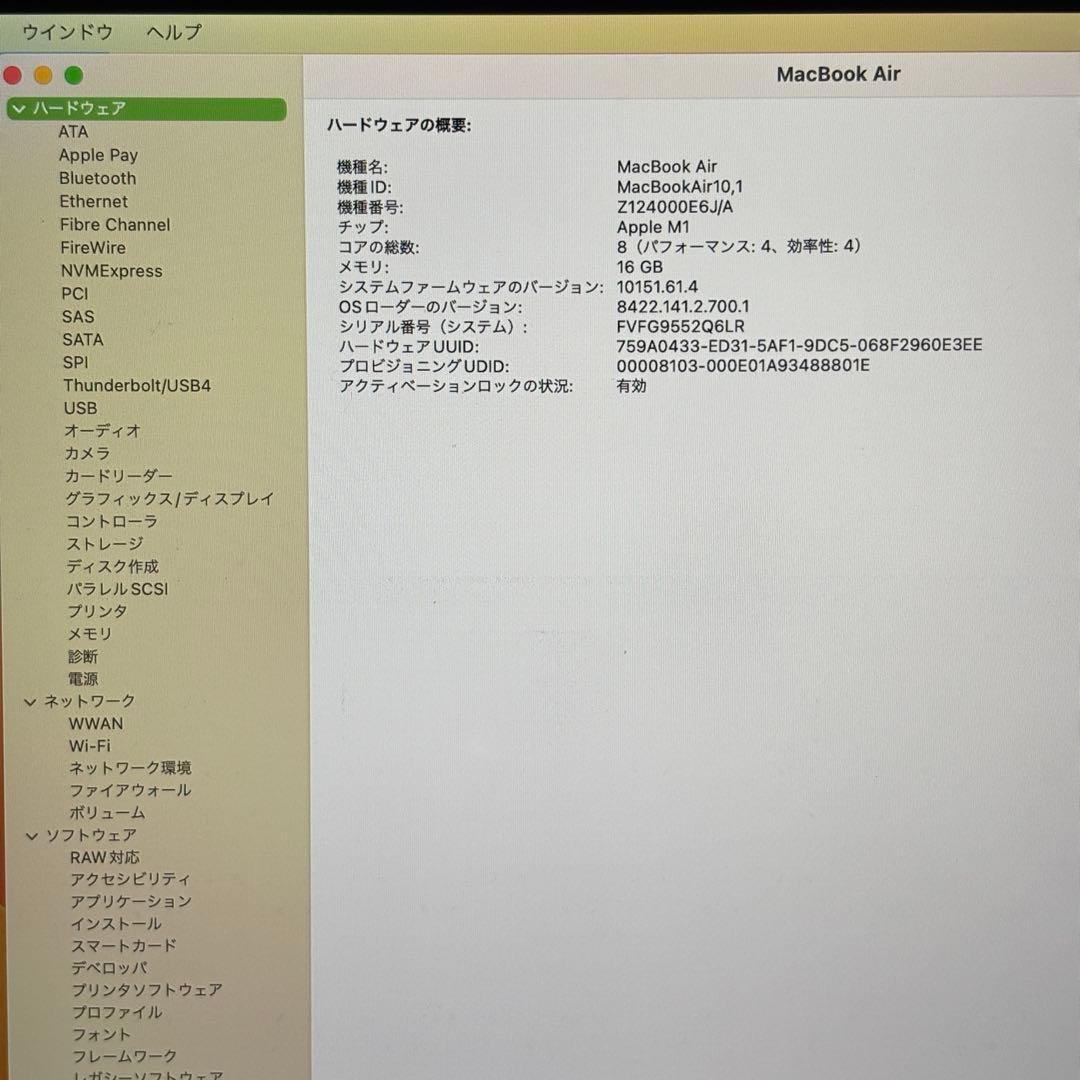
Task: Open the 電源 (Power) section
Action: tap(84, 679)
